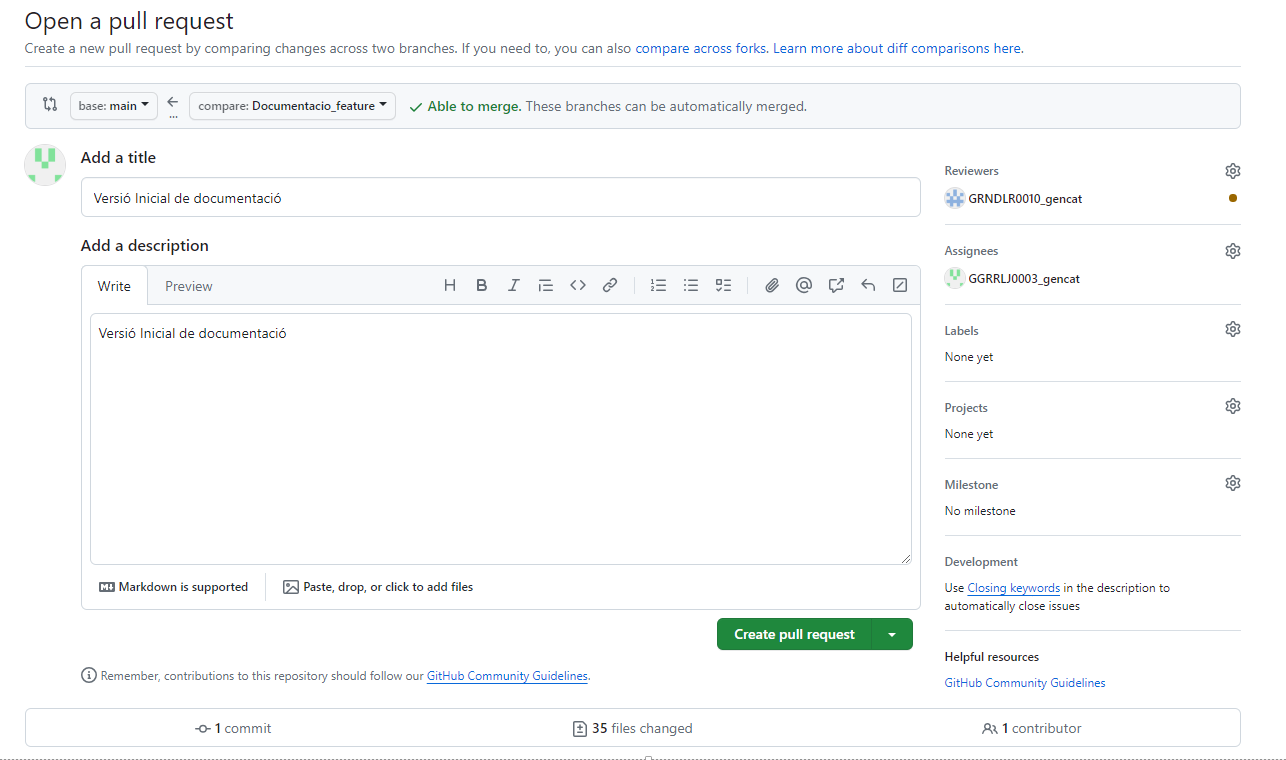View the 1 contributor tab
Screen dimensions: 1286x760
[x=1032, y=728]
